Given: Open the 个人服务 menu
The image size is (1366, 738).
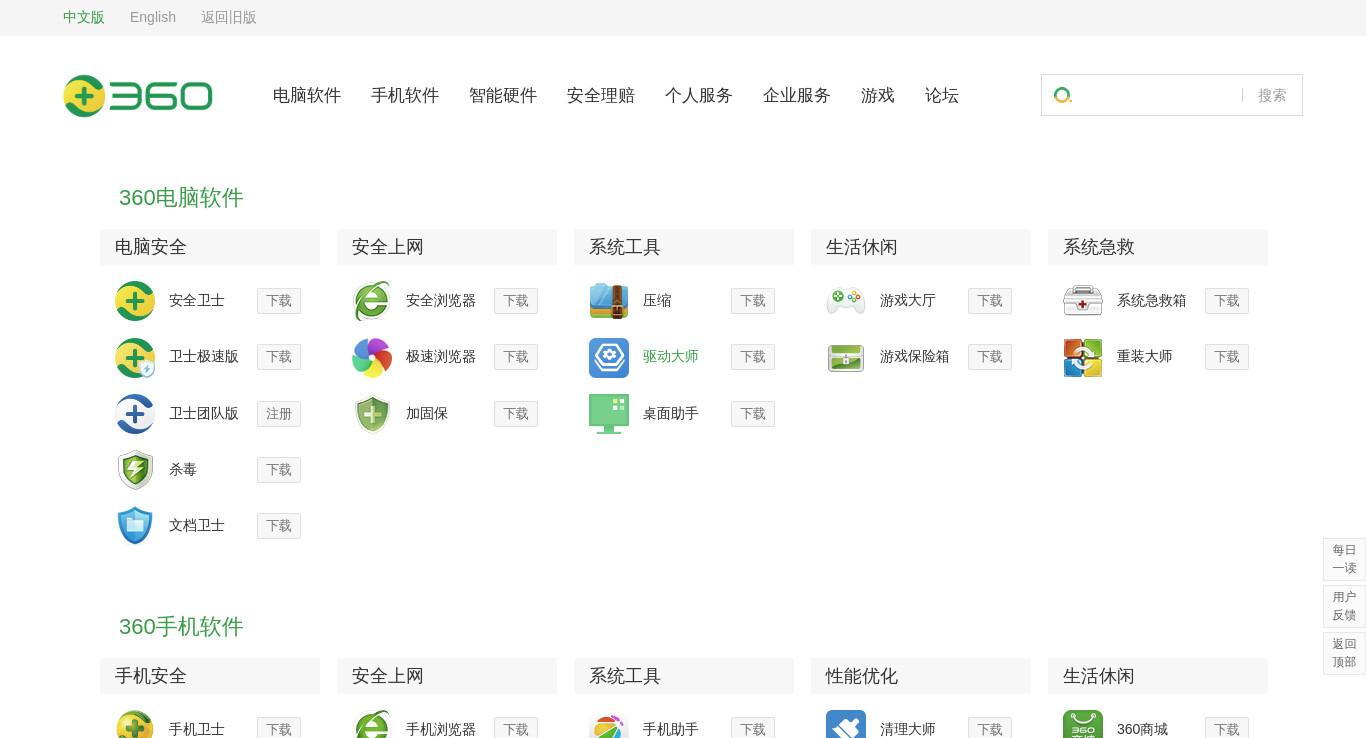Looking at the screenshot, I should pos(699,95).
